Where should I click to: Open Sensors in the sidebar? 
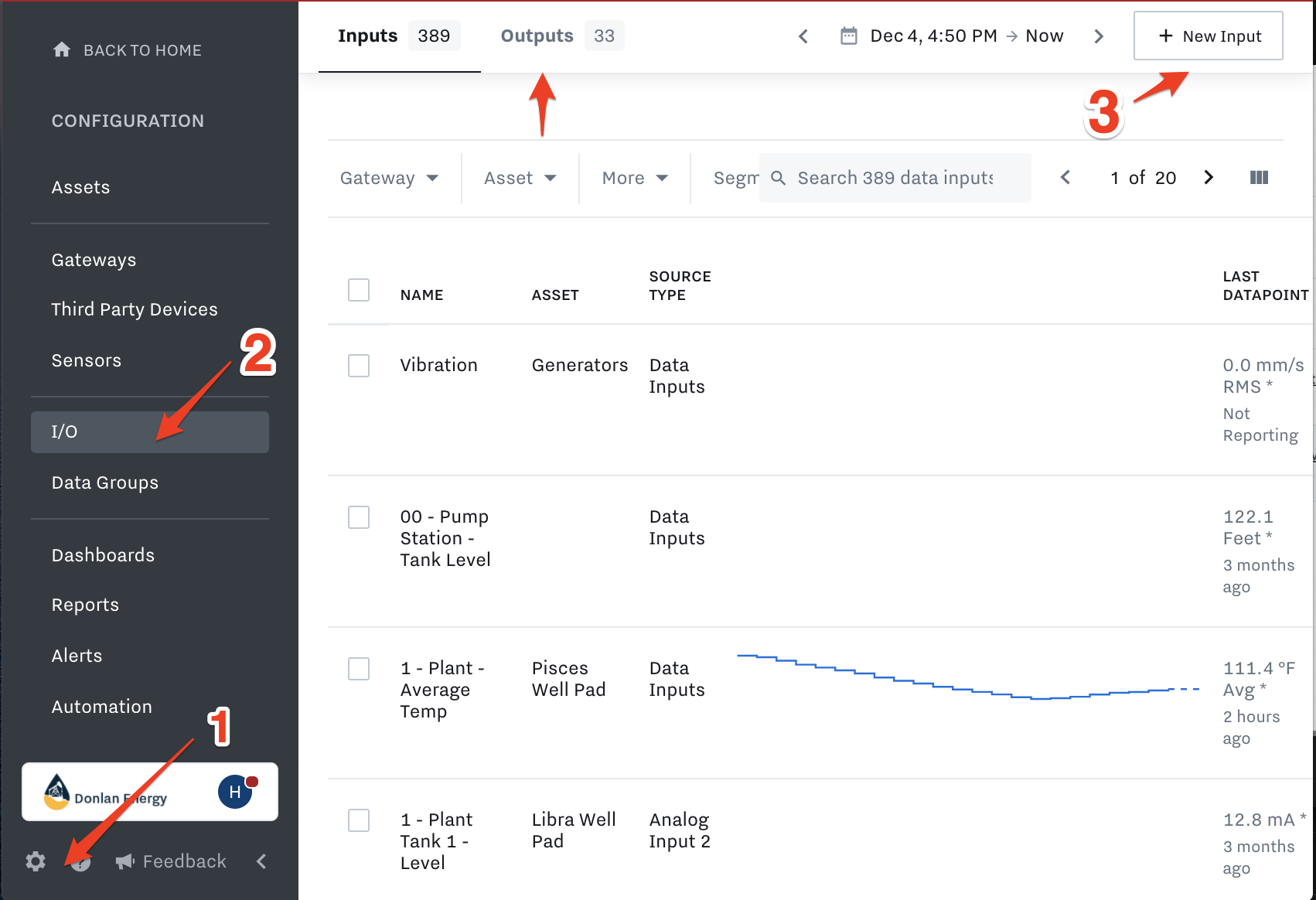(x=87, y=360)
